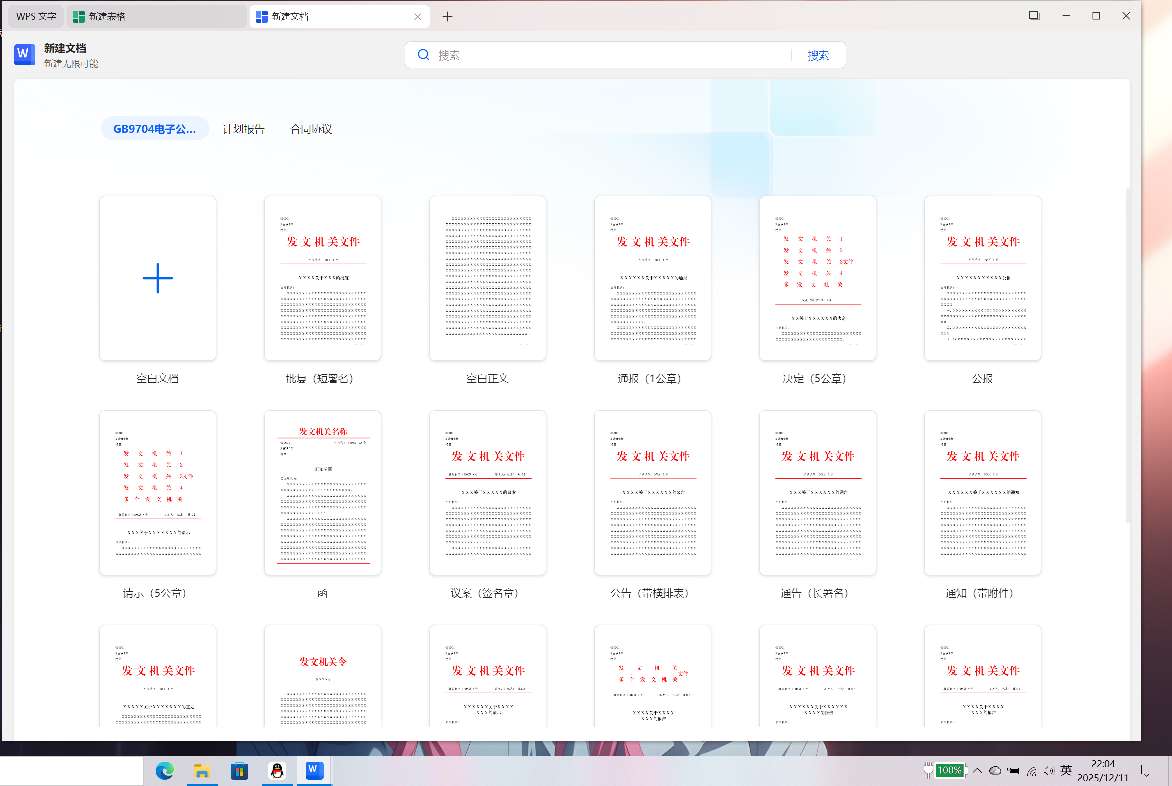1172x786 pixels.
Task: Click the blue 搜索 button
Action: (818, 56)
